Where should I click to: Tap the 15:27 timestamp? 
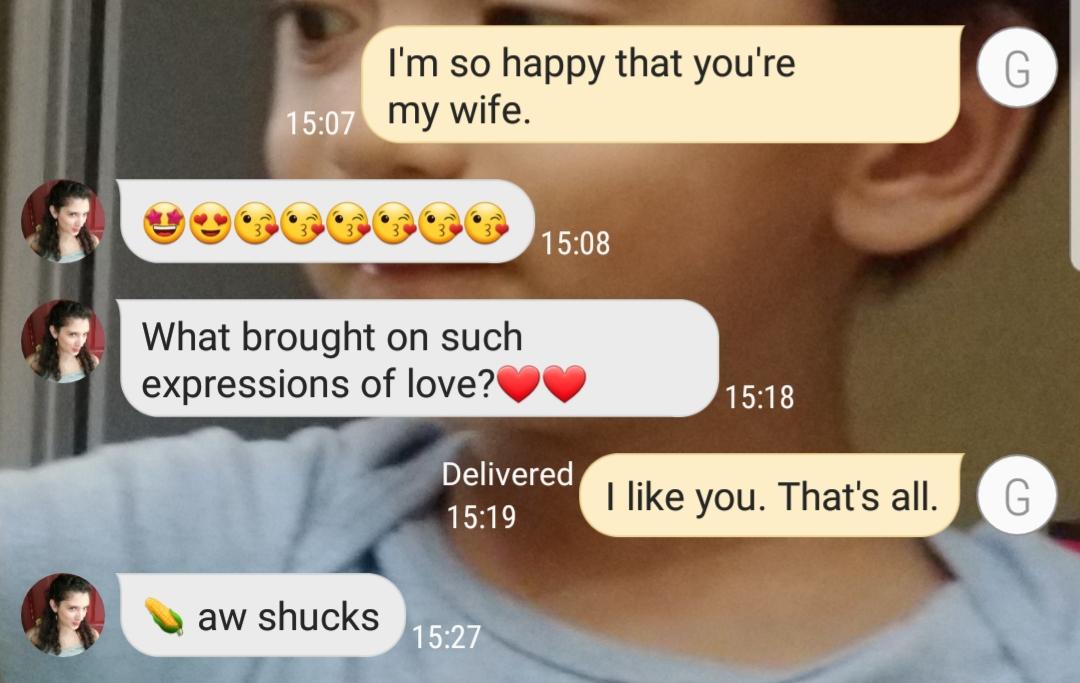(446, 636)
